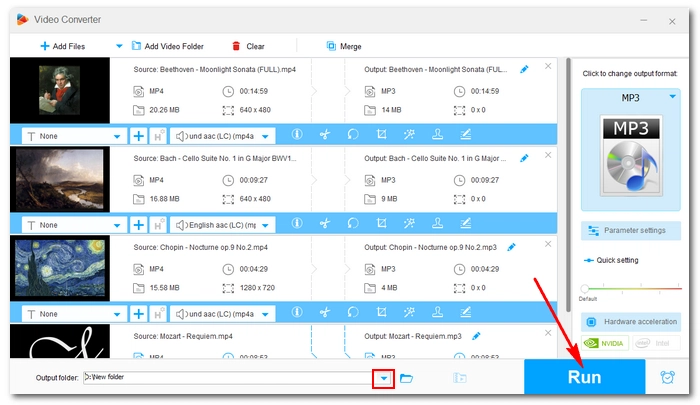700x405 pixels.
Task: Open crop tool for Chopin video
Action: click(381, 312)
